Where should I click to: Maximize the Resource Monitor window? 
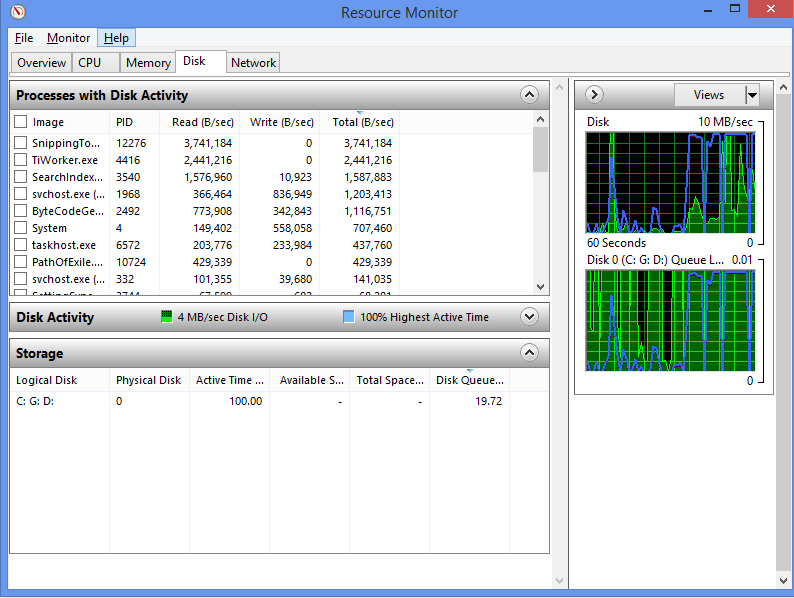(x=734, y=10)
